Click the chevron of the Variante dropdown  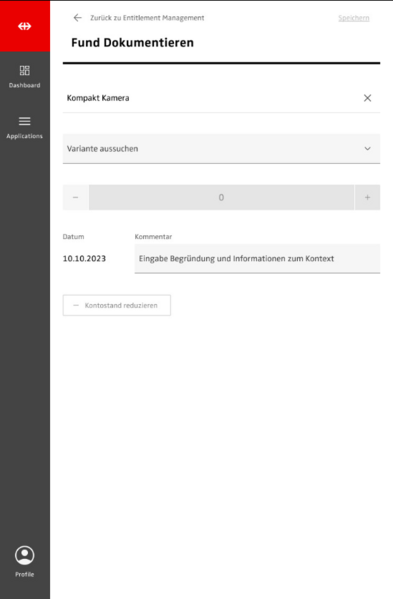pos(367,149)
